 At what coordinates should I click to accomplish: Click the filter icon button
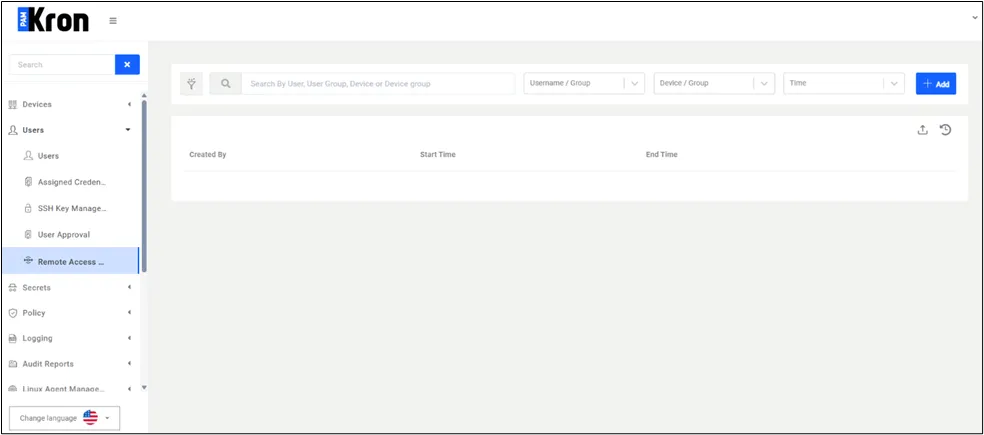pos(191,83)
